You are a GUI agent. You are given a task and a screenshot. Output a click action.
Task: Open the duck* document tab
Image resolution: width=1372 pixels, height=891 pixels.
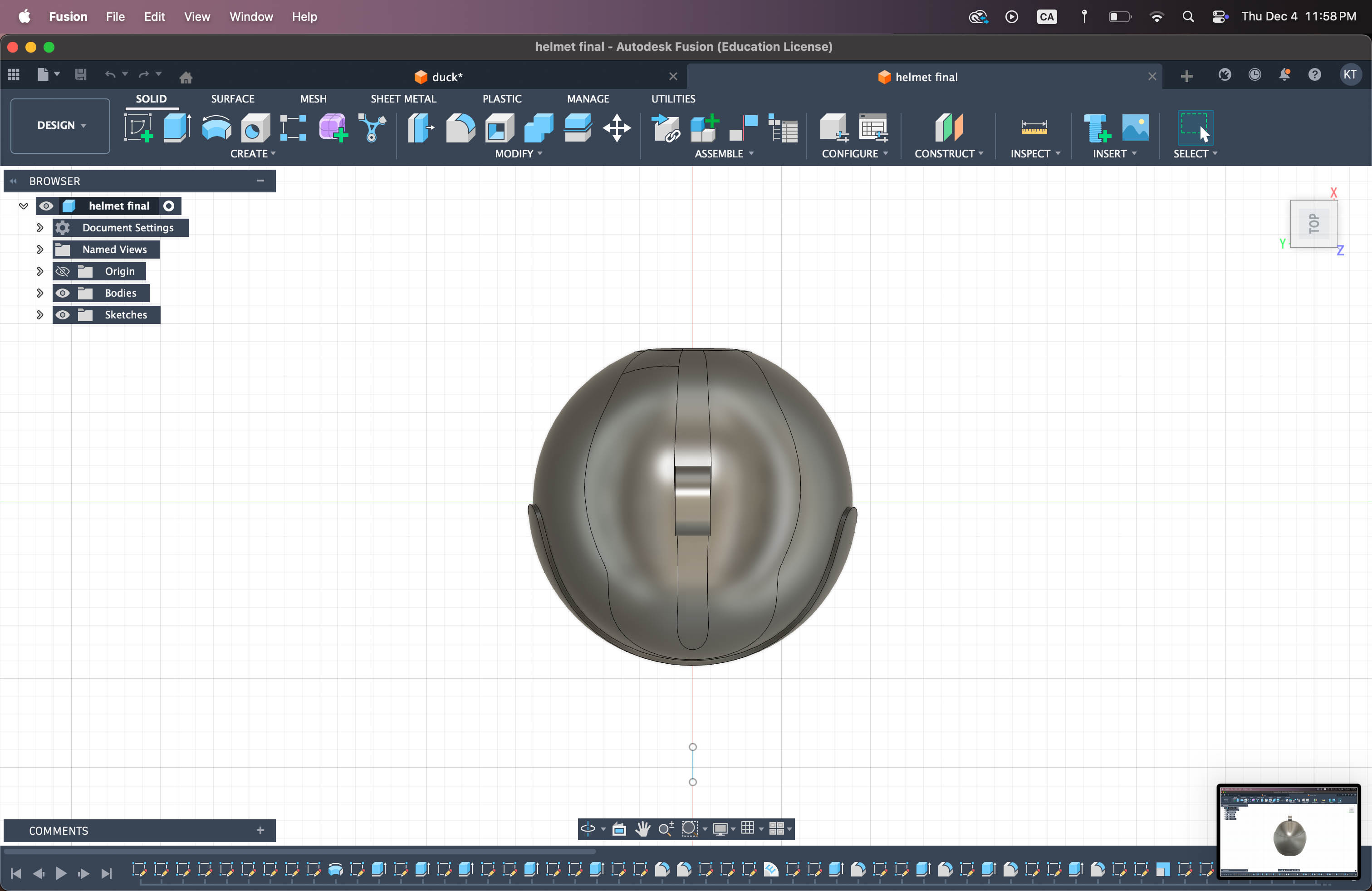(x=447, y=77)
